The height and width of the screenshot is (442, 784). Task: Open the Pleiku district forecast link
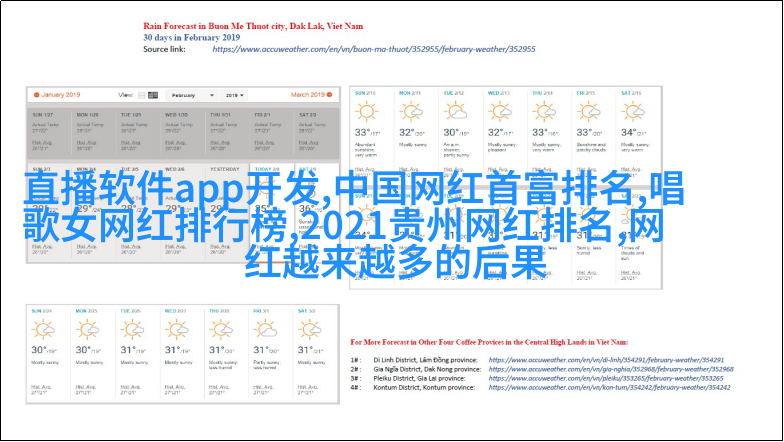tap(606, 378)
